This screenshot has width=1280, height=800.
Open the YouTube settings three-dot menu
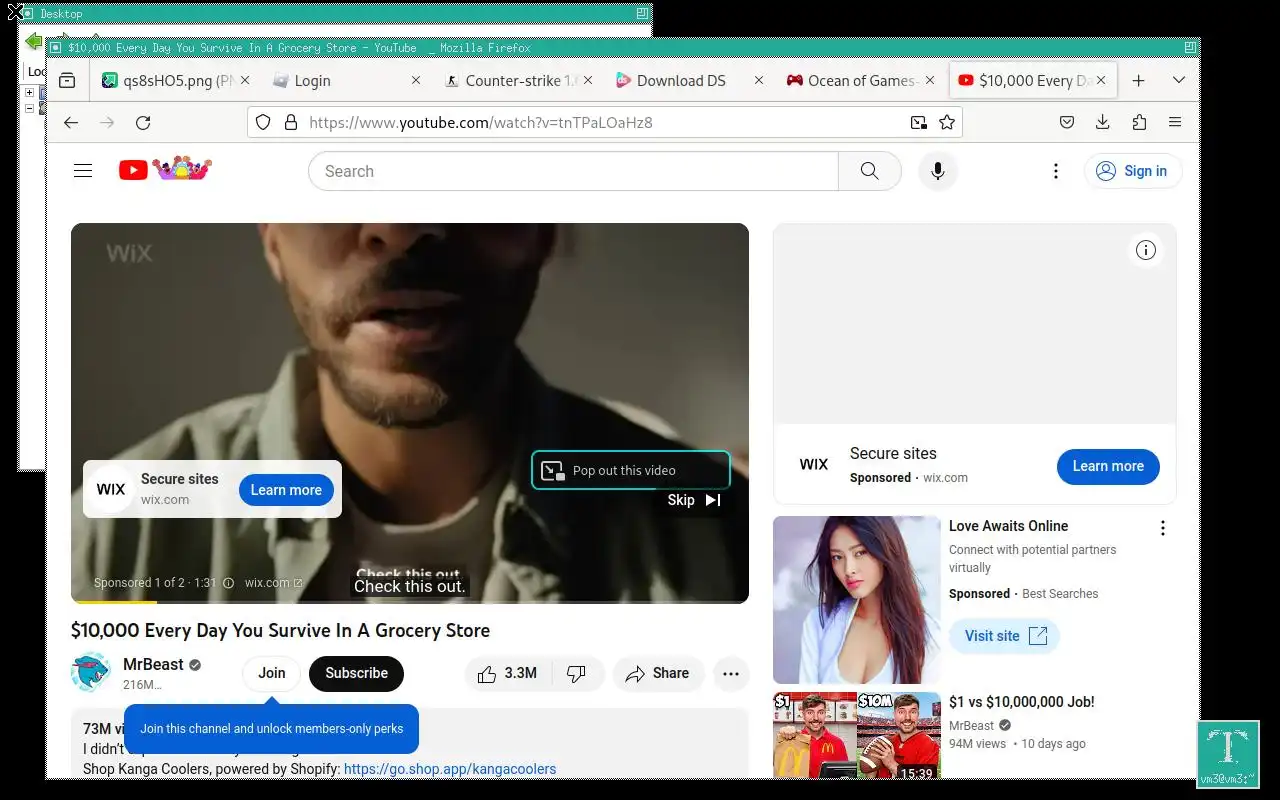(1056, 171)
